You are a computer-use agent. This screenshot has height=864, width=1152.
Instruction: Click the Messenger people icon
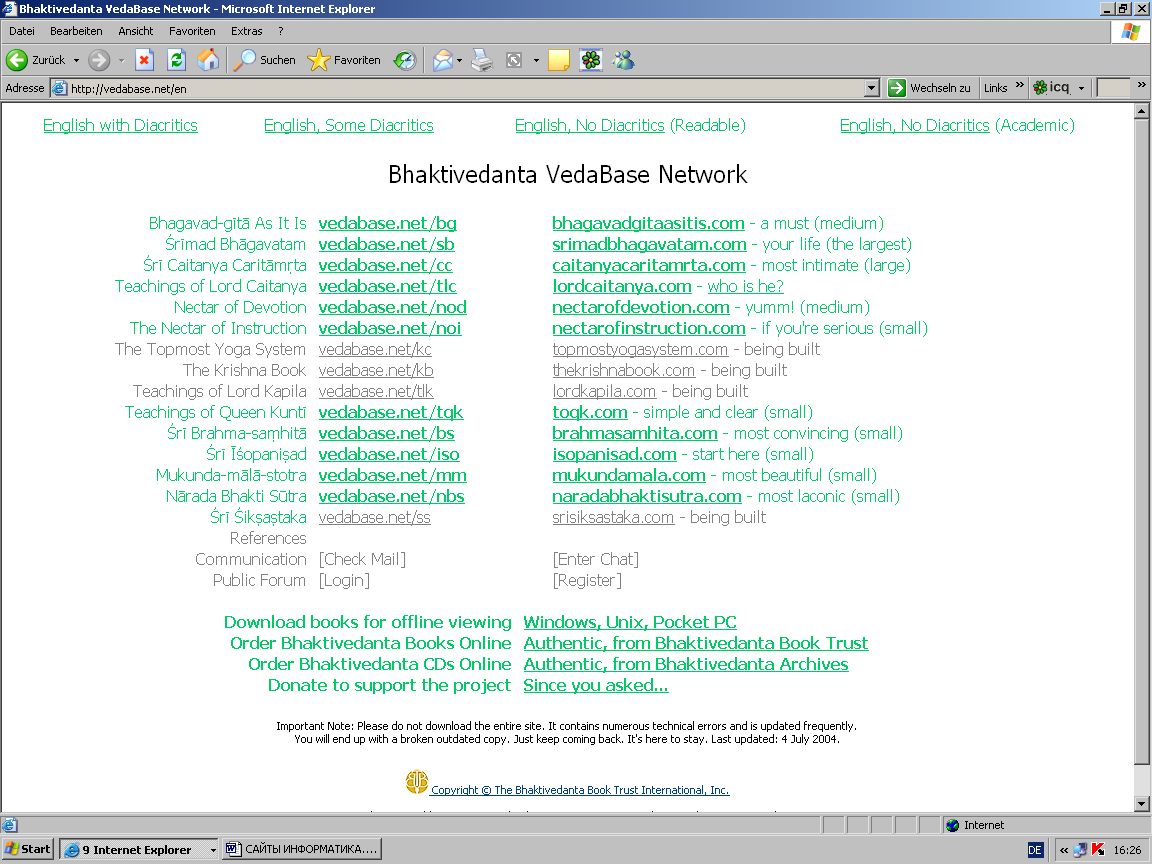(624, 60)
